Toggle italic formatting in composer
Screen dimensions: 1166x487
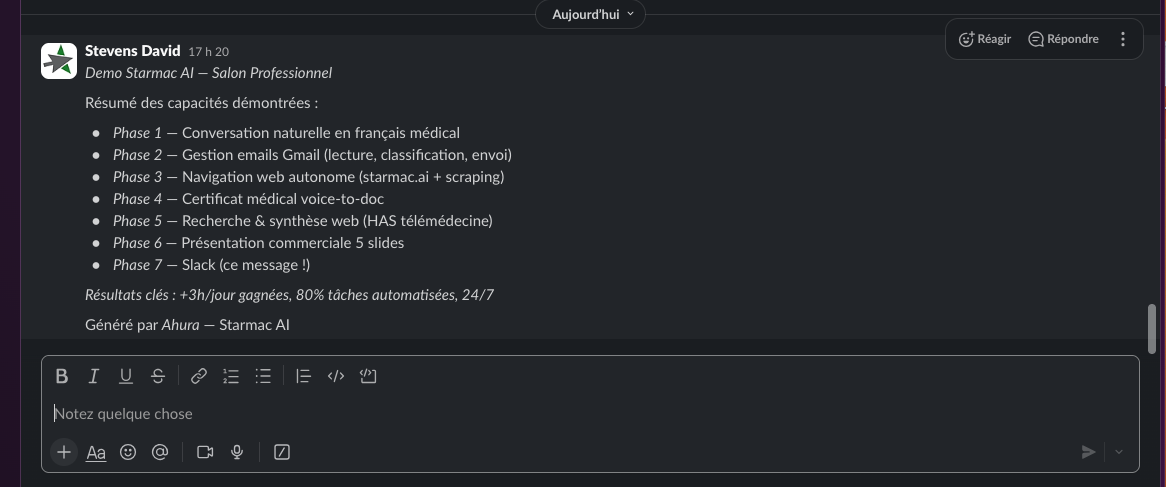tap(94, 376)
